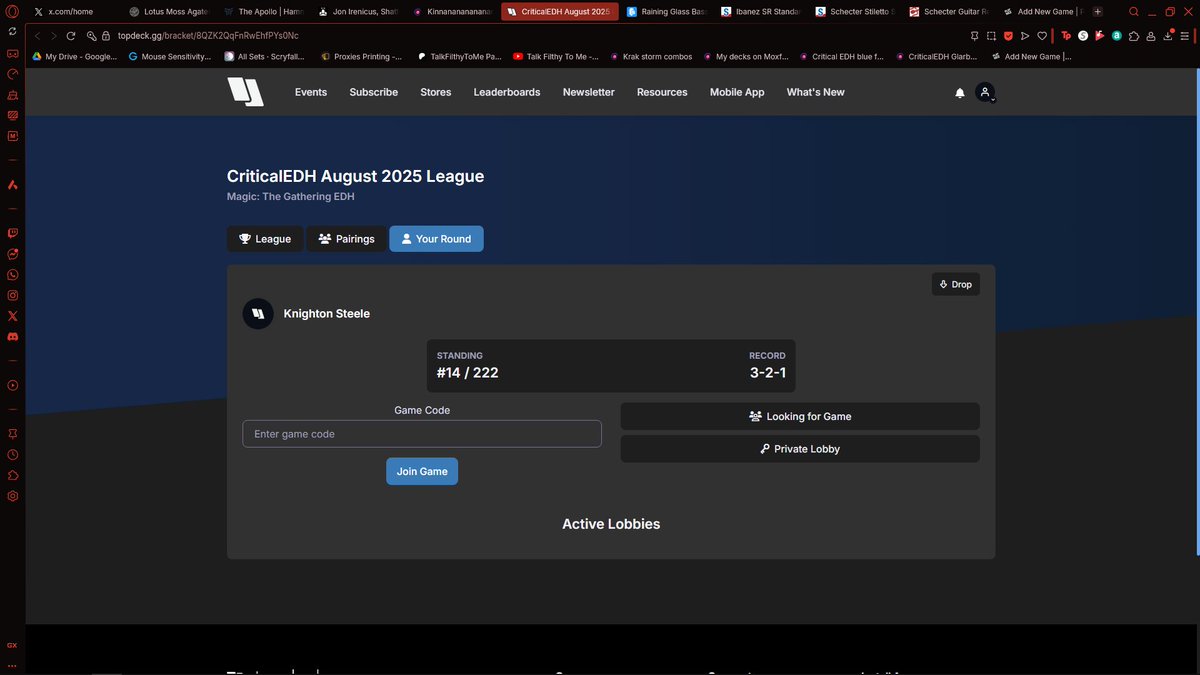Select the League tab
The height and width of the screenshot is (675, 1200).
pyautogui.click(x=265, y=239)
